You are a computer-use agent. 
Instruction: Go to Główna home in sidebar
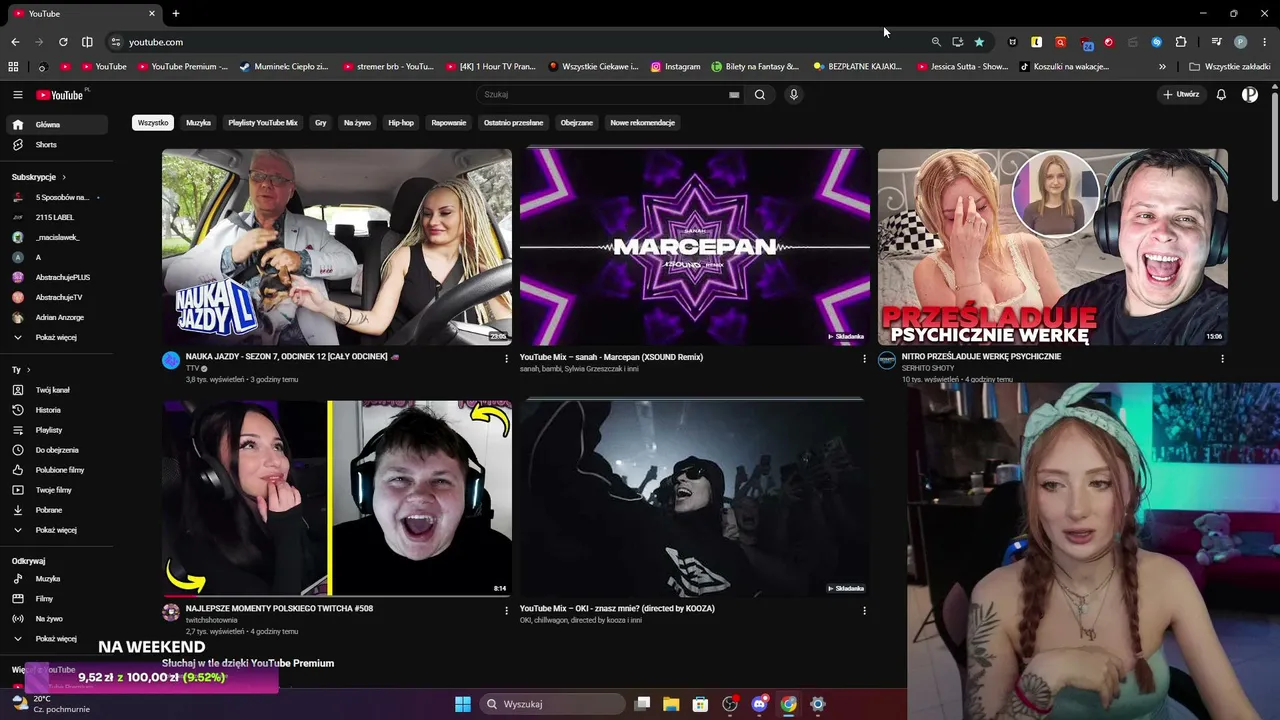55,125
